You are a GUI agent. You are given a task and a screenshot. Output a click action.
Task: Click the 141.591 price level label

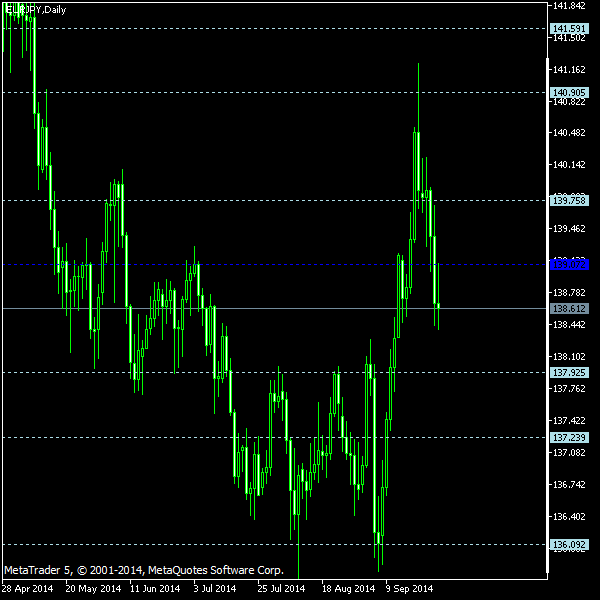click(x=569, y=29)
